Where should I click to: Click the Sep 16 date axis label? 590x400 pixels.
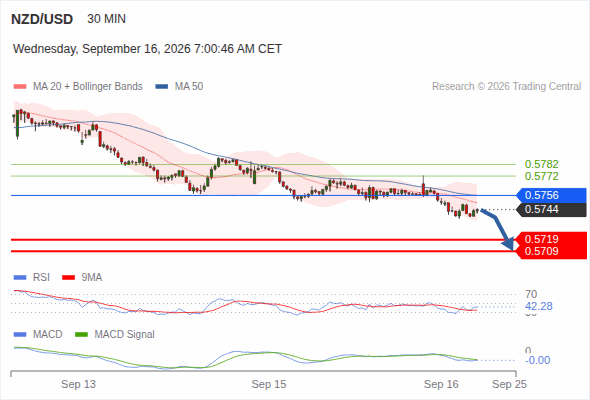[x=441, y=384]
